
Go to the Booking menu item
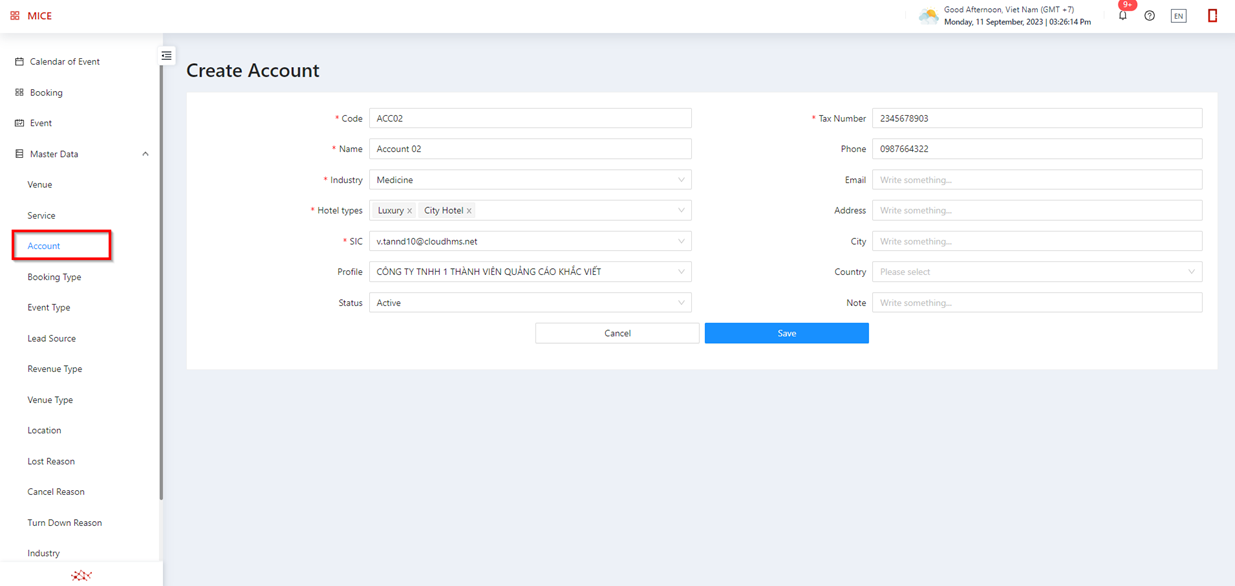pyautogui.click(x=46, y=93)
